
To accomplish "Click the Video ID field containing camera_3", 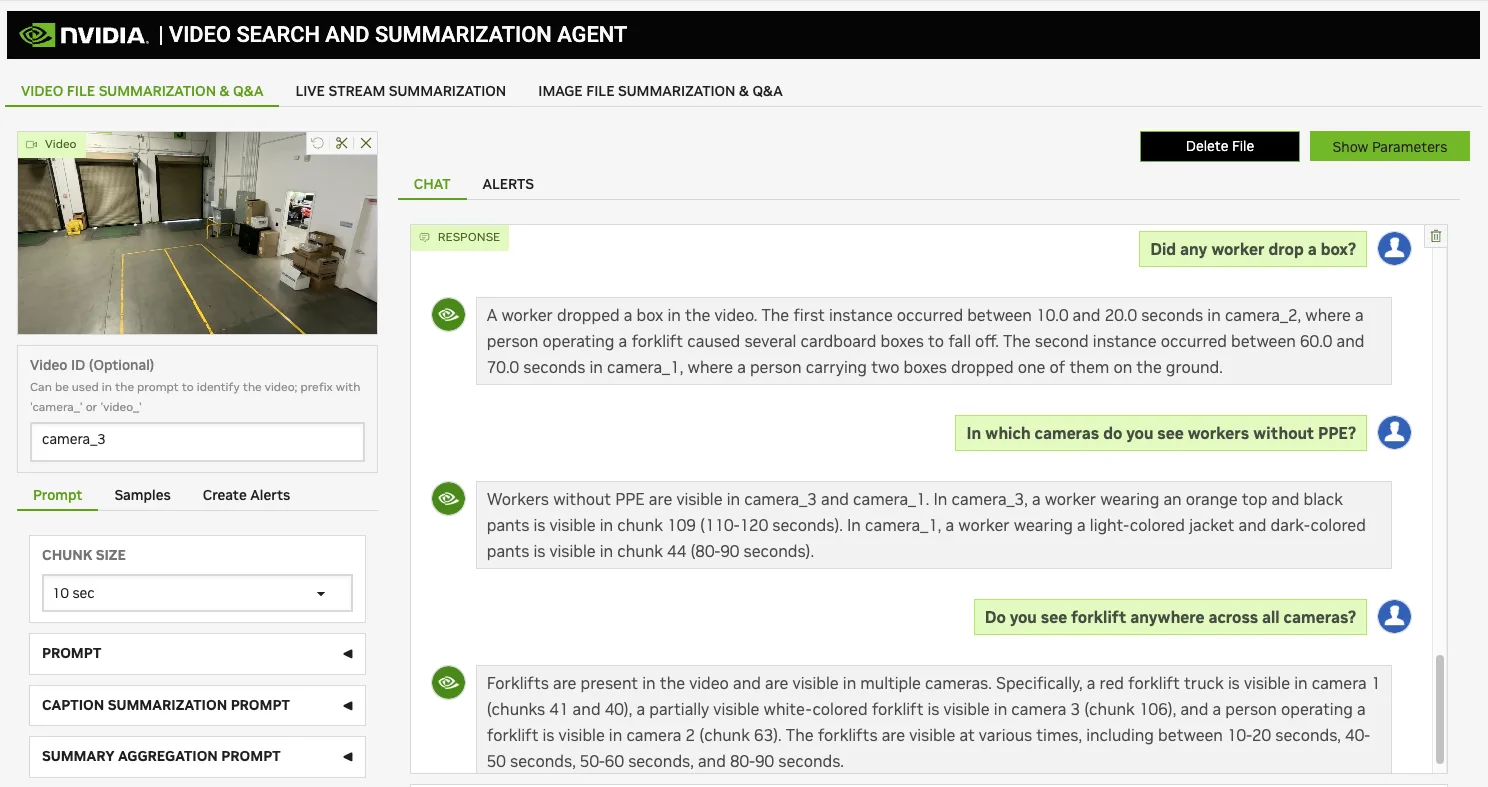I will coord(197,440).
